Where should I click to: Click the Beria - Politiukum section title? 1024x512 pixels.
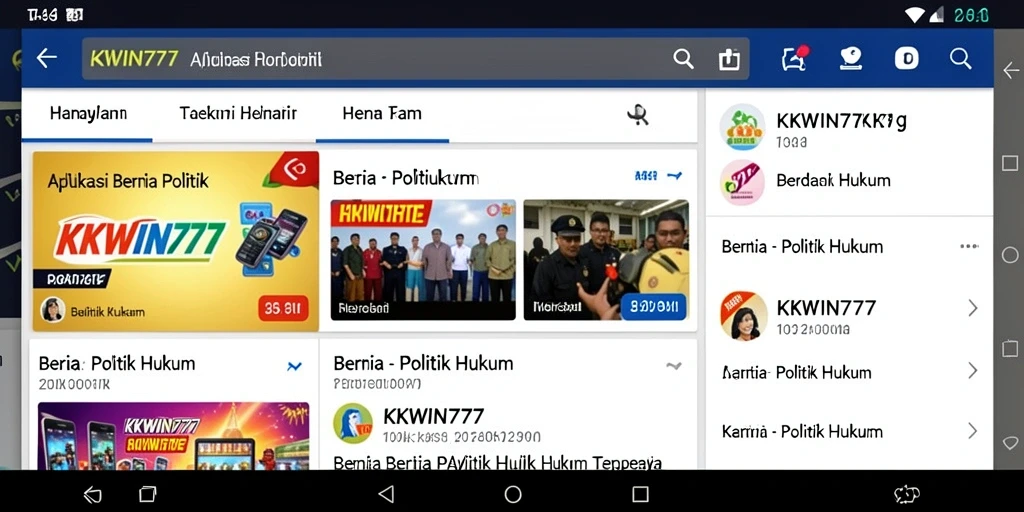click(x=406, y=178)
